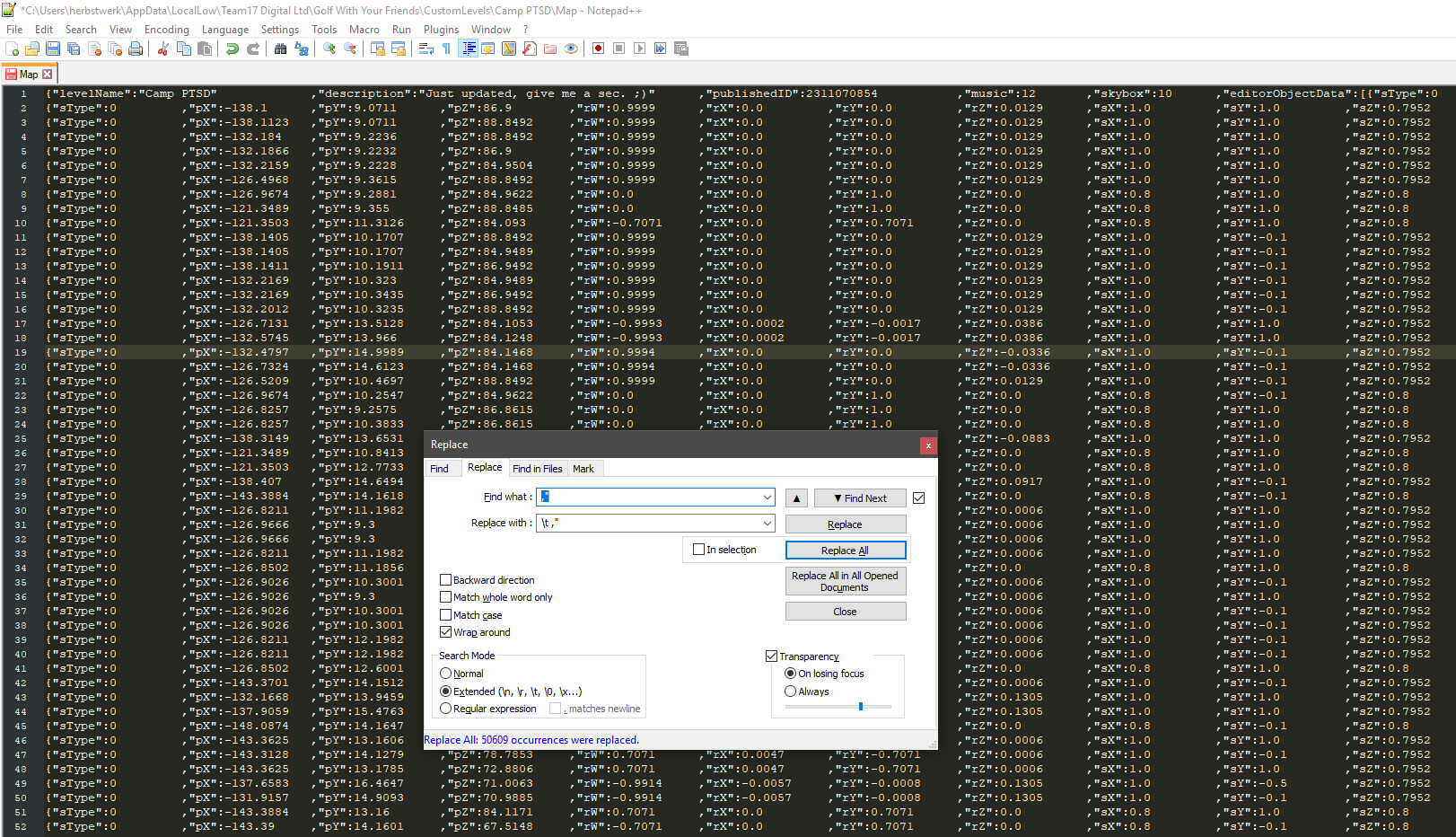This screenshot has height=837, width=1456.
Task: Click the Replace All button
Action: tap(846, 551)
